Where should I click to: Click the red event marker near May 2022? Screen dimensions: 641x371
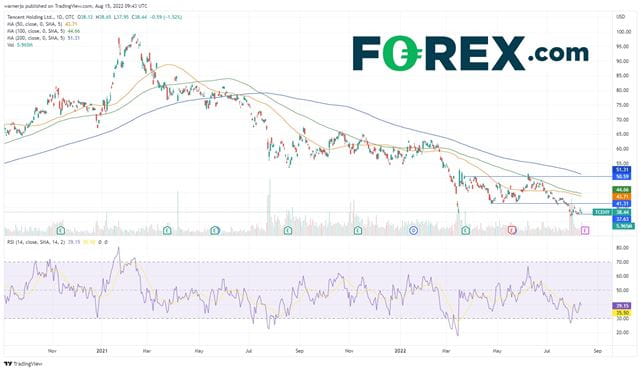511,230
